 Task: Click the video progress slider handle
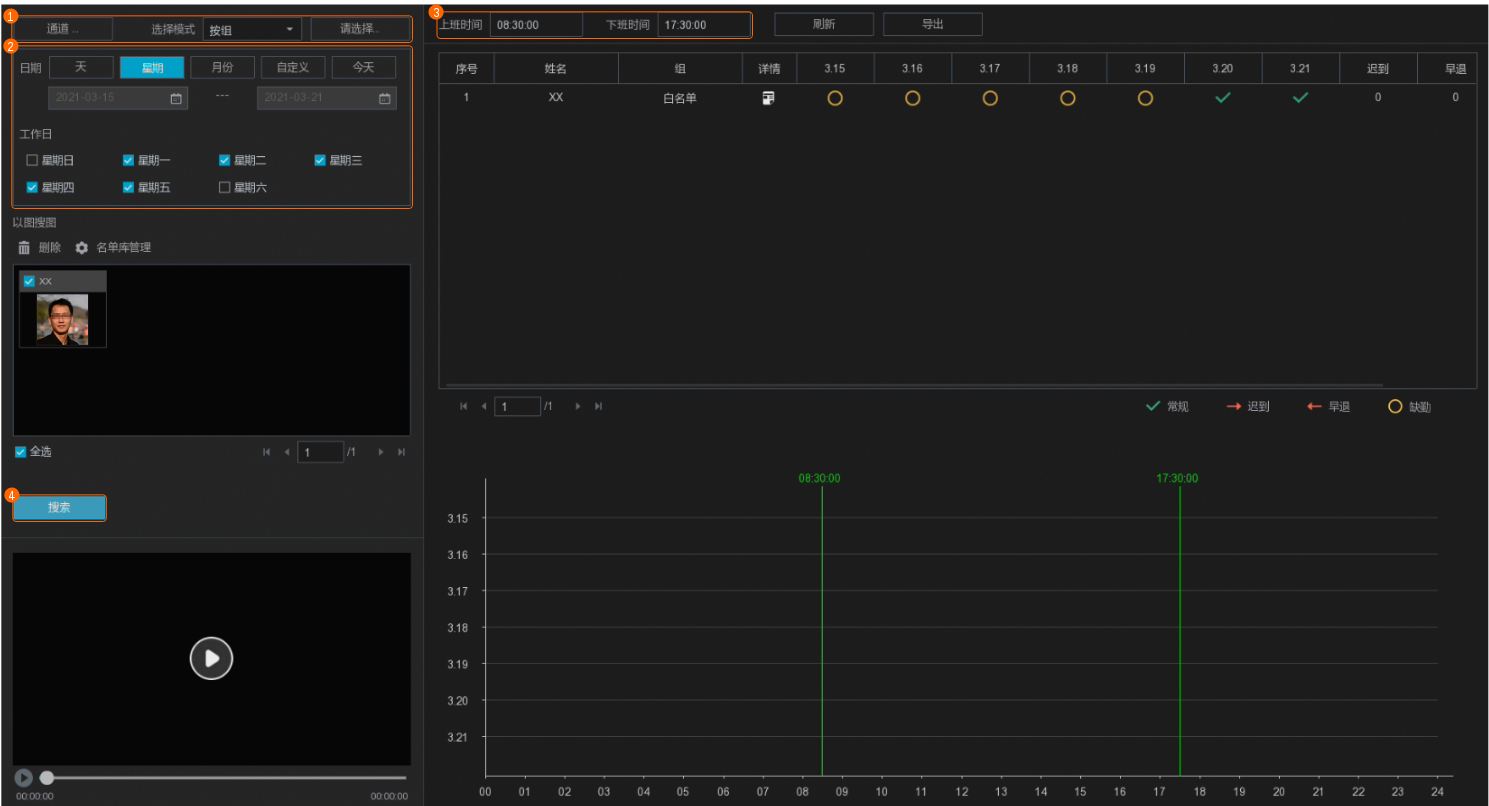click(47, 777)
